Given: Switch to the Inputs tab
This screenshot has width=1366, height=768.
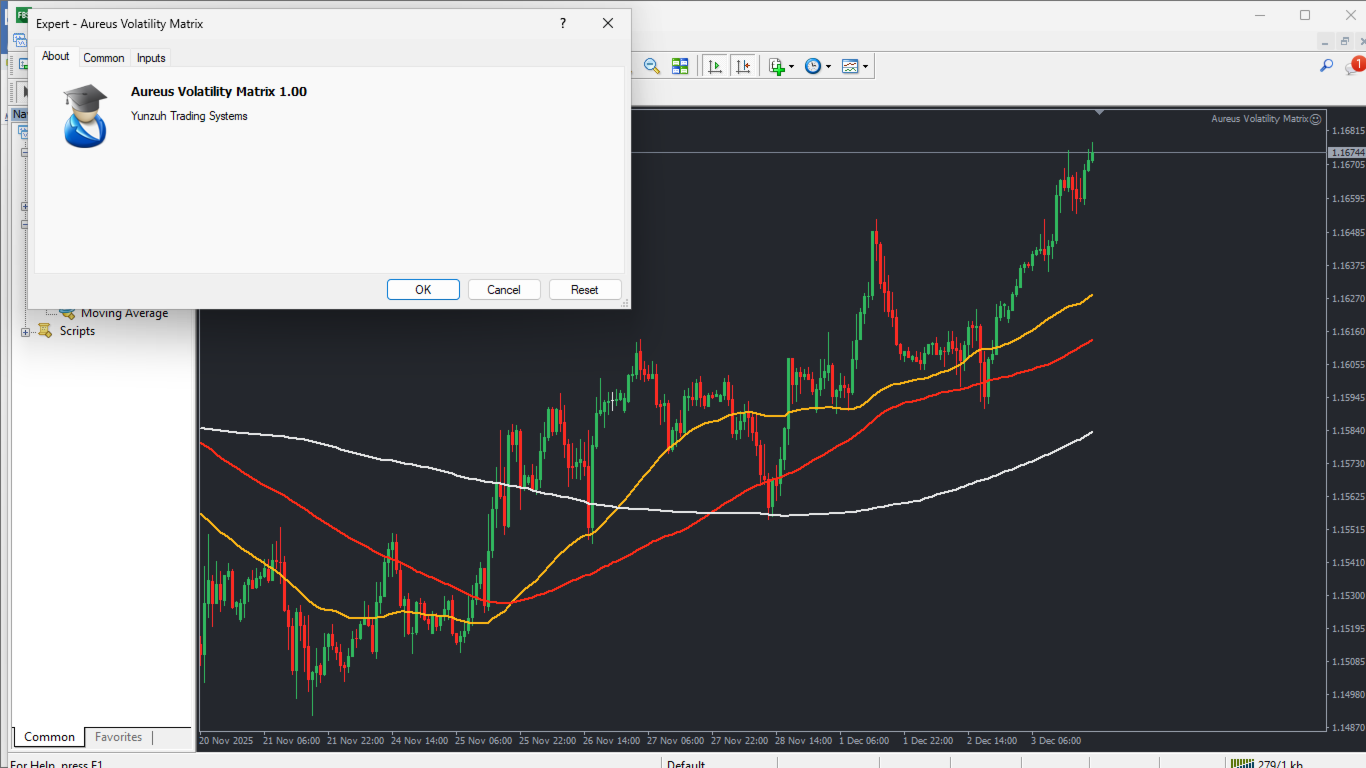Looking at the screenshot, I should (x=151, y=58).
